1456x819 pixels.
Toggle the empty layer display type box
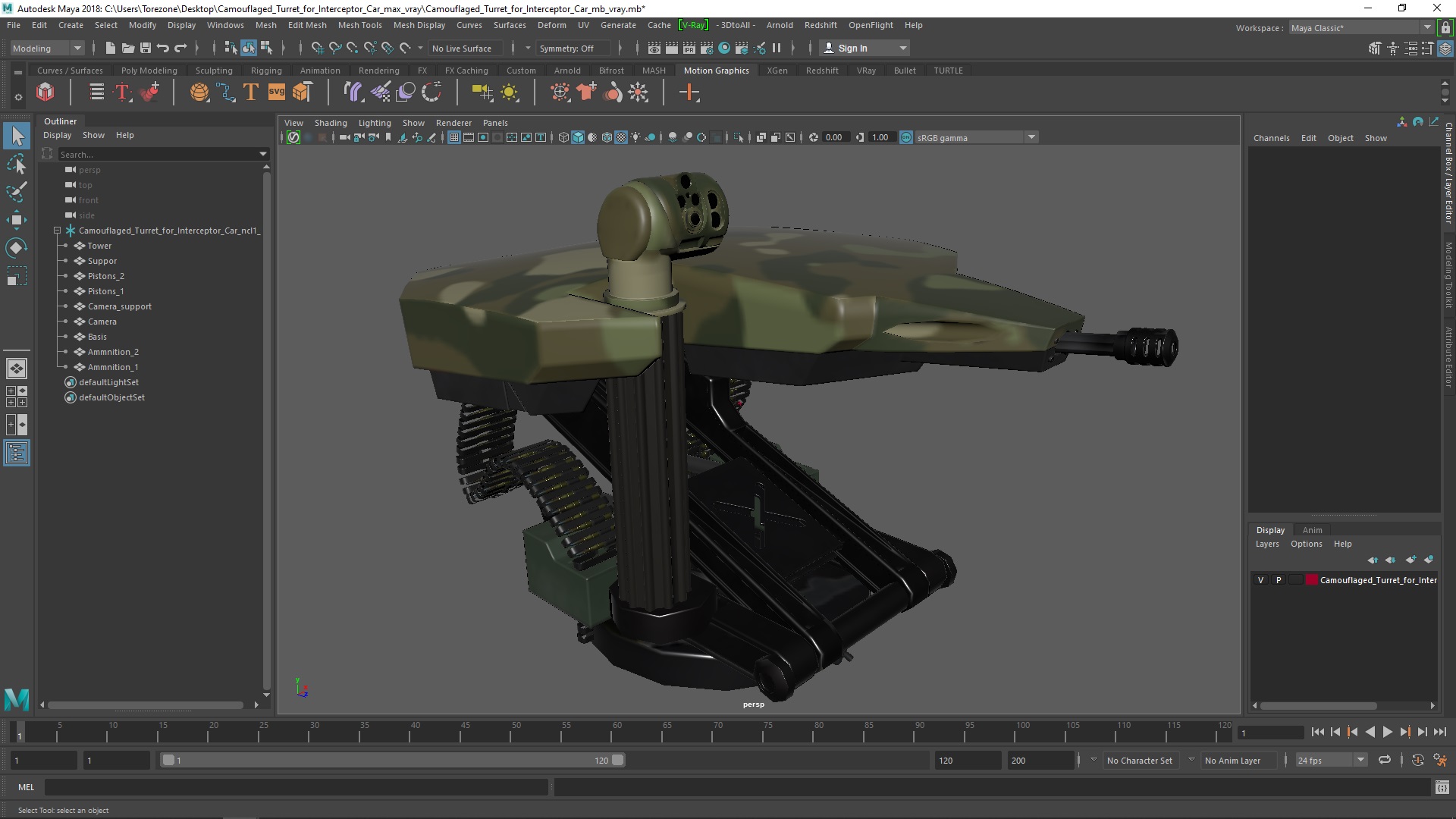coord(1295,580)
